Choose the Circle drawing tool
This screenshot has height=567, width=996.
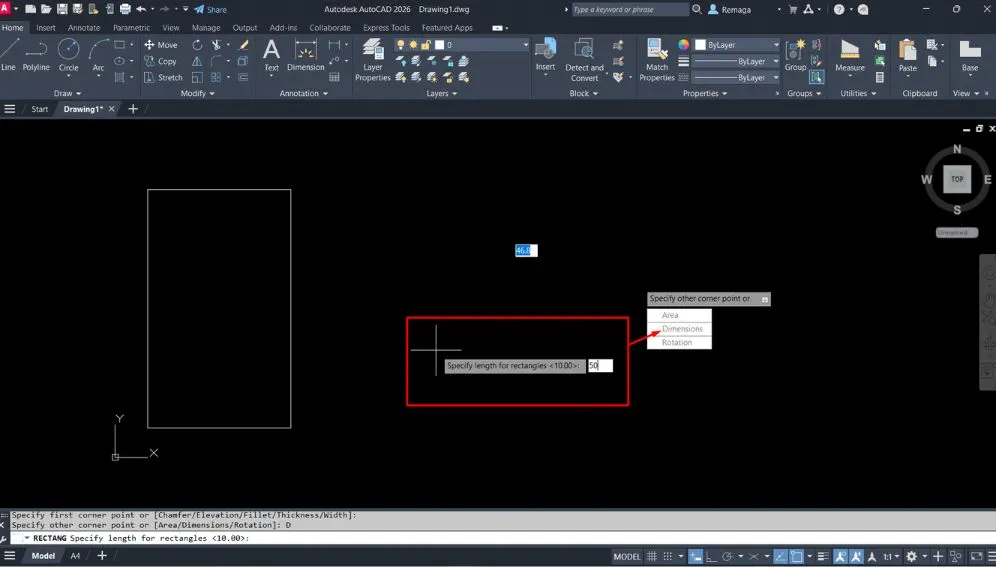(68, 54)
